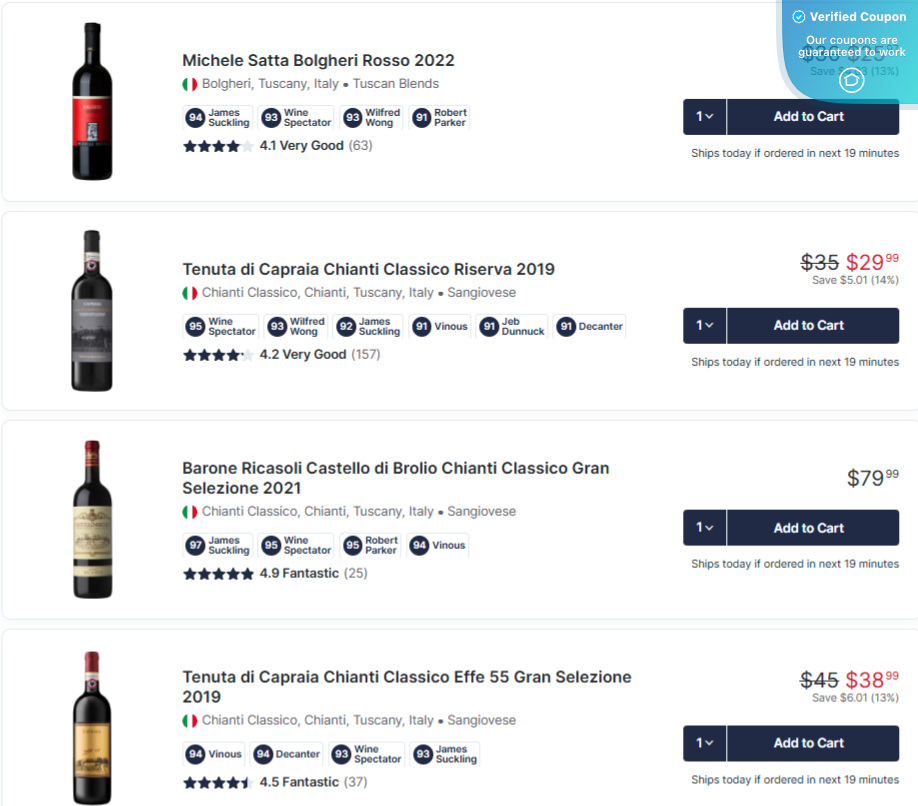Click the Italian flag icon beside Bolgheri region
Screen dimensions: 918x806
coord(189,84)
